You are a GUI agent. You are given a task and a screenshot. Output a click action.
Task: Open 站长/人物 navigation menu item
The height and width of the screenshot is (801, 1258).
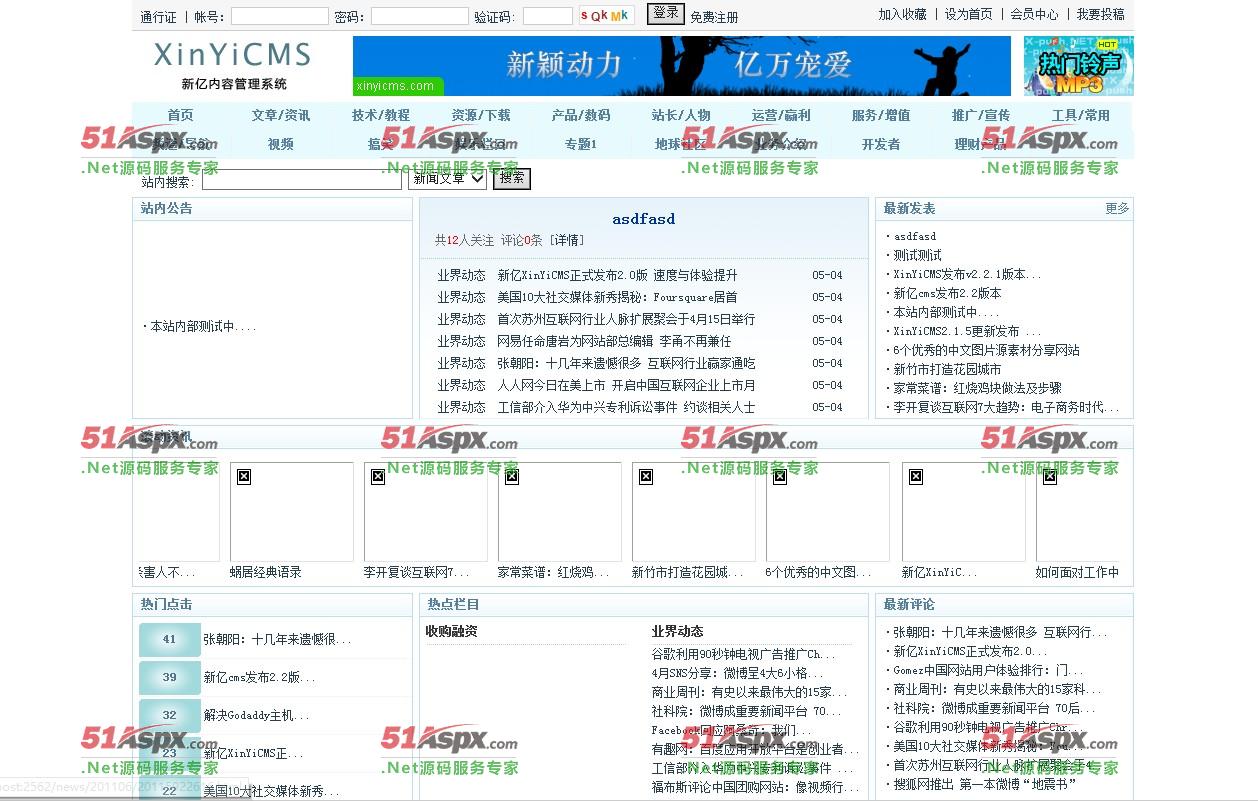click(x=681, y=115)
